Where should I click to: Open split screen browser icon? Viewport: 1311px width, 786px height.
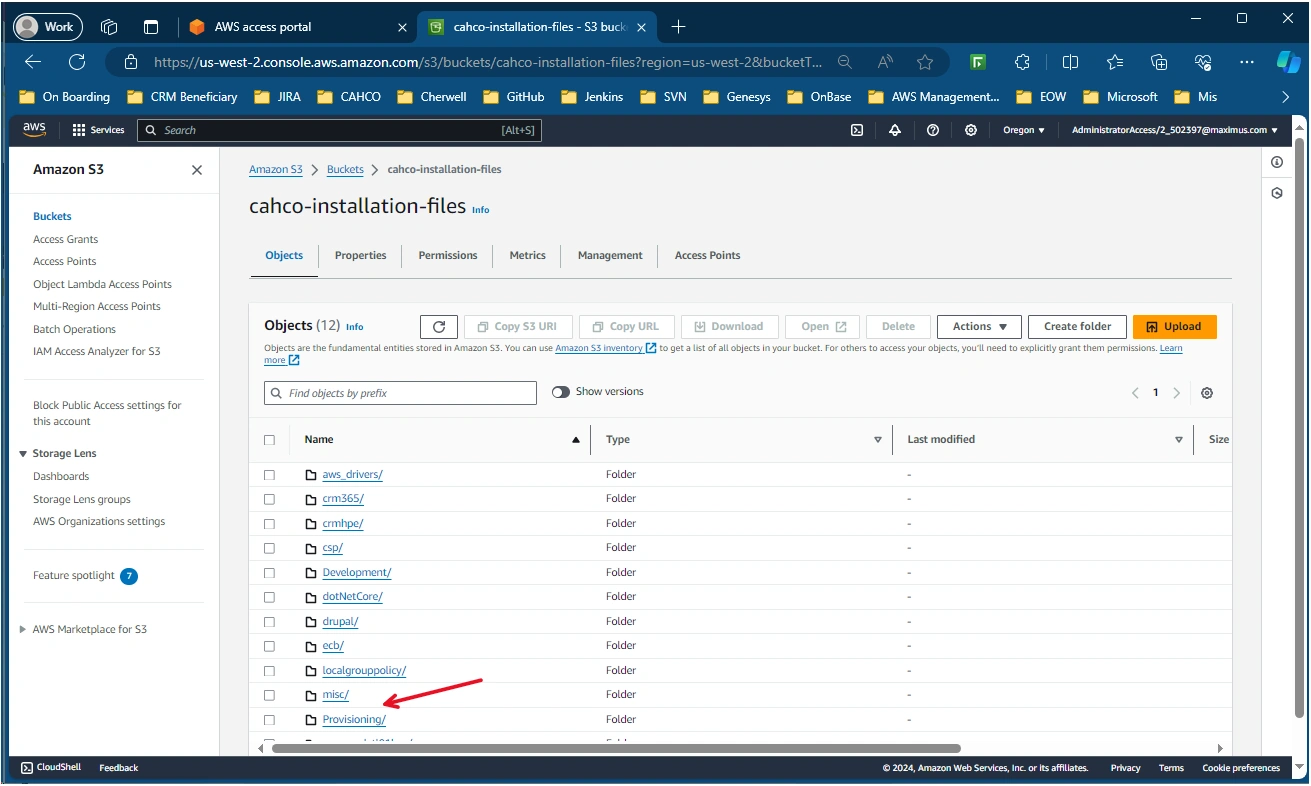pyautogui.click(x=1070, y=62)
